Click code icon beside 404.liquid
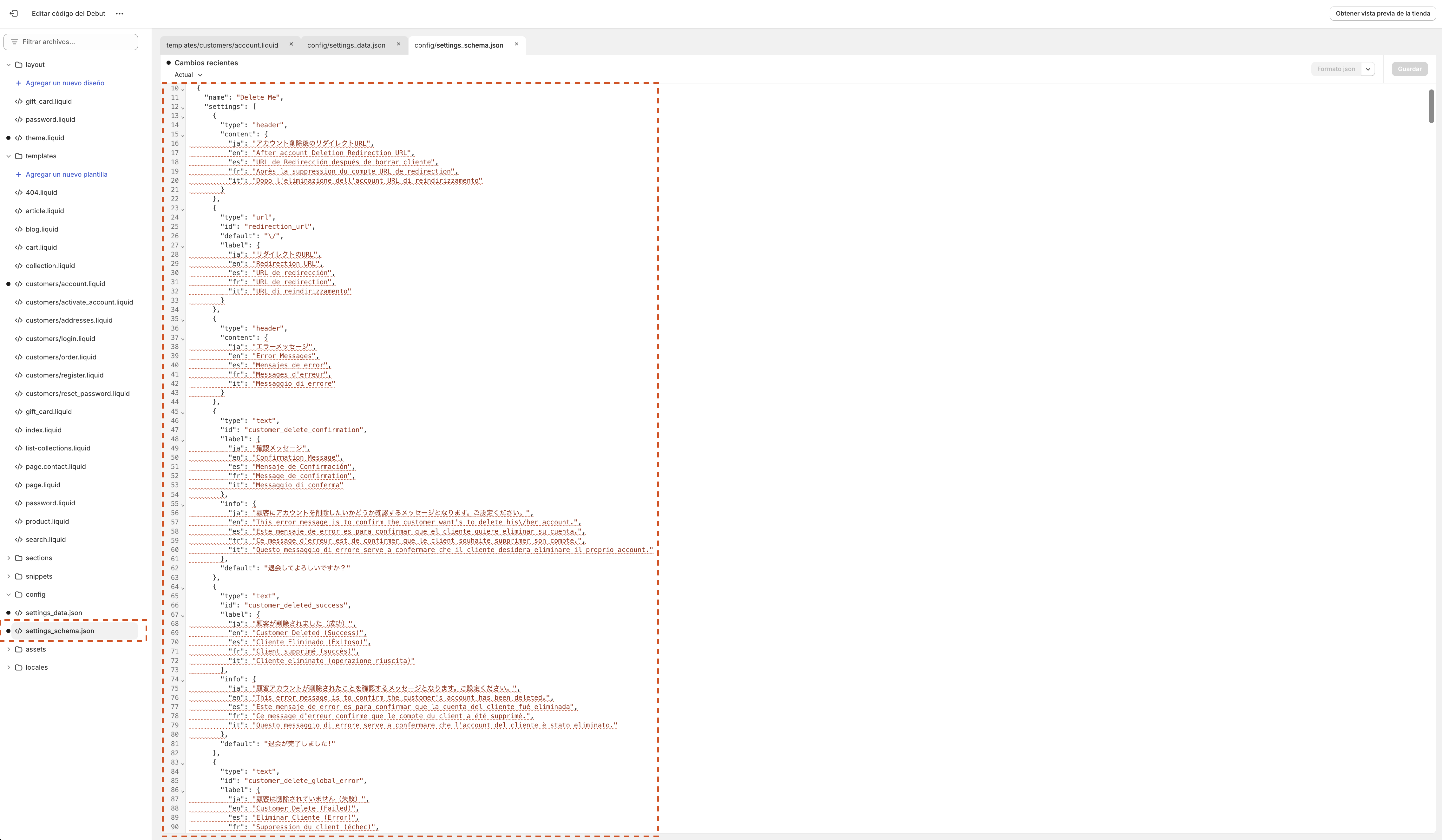The width and height of the screenshot is (1442, 840). [x=19, y=193]
